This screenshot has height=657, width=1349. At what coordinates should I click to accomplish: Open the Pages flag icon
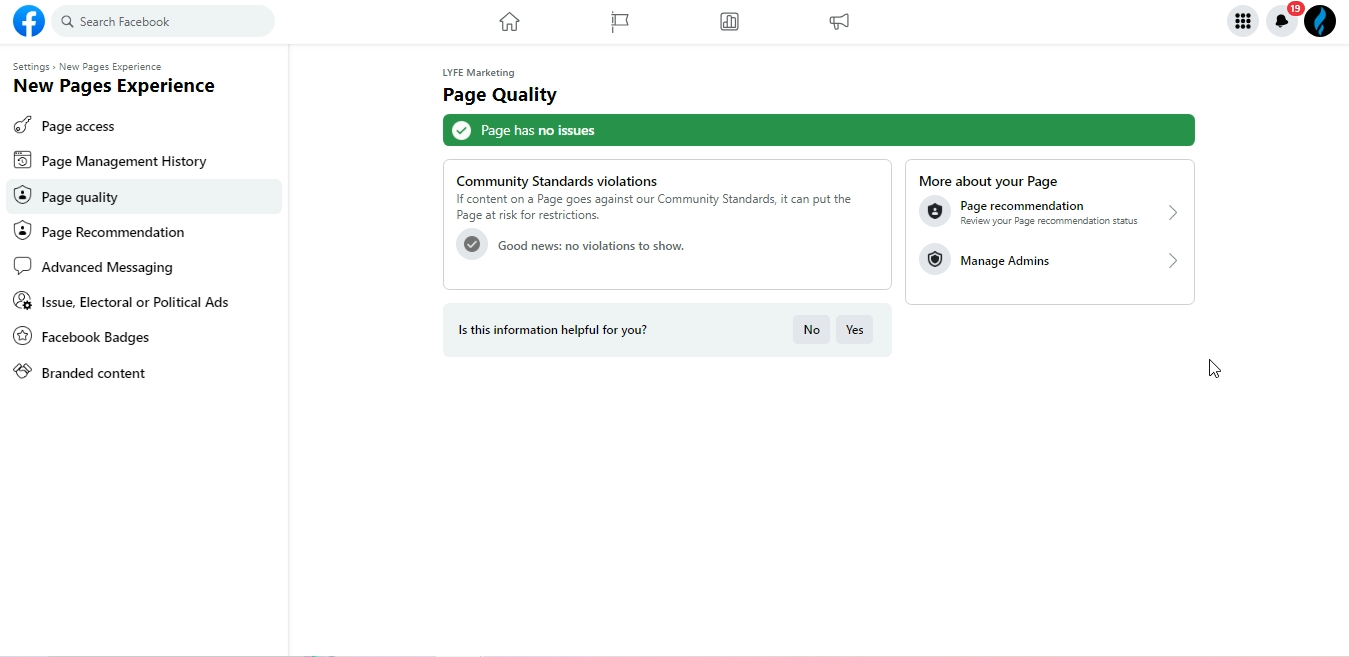(620, 21)
